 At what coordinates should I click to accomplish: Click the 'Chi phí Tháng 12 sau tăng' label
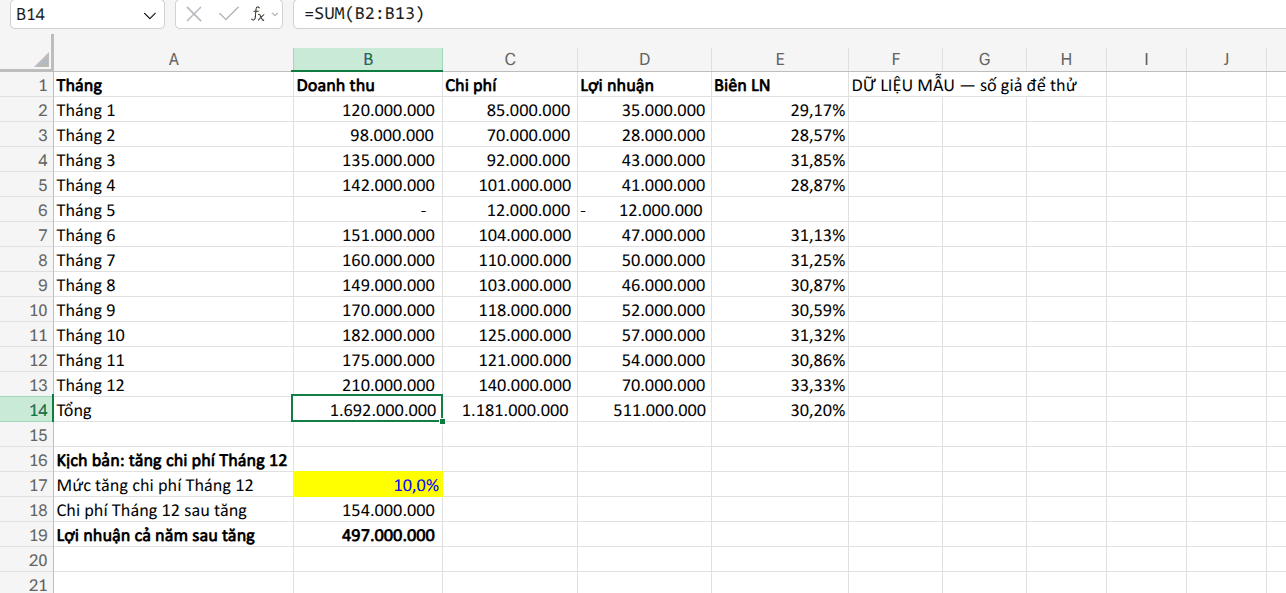click(173, 510)
